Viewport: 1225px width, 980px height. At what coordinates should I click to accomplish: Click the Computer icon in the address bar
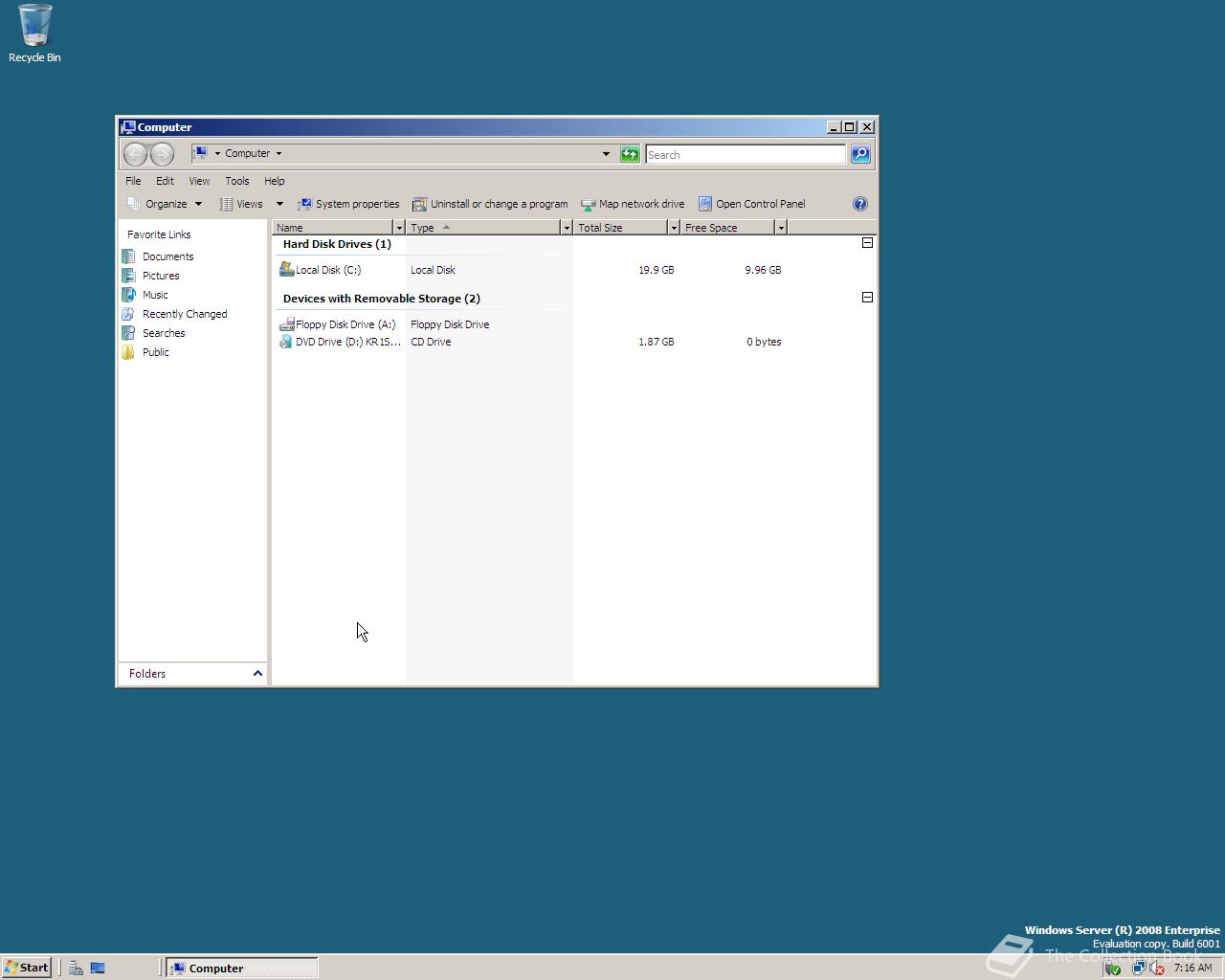pyautogui.click(x=200, y=153)
